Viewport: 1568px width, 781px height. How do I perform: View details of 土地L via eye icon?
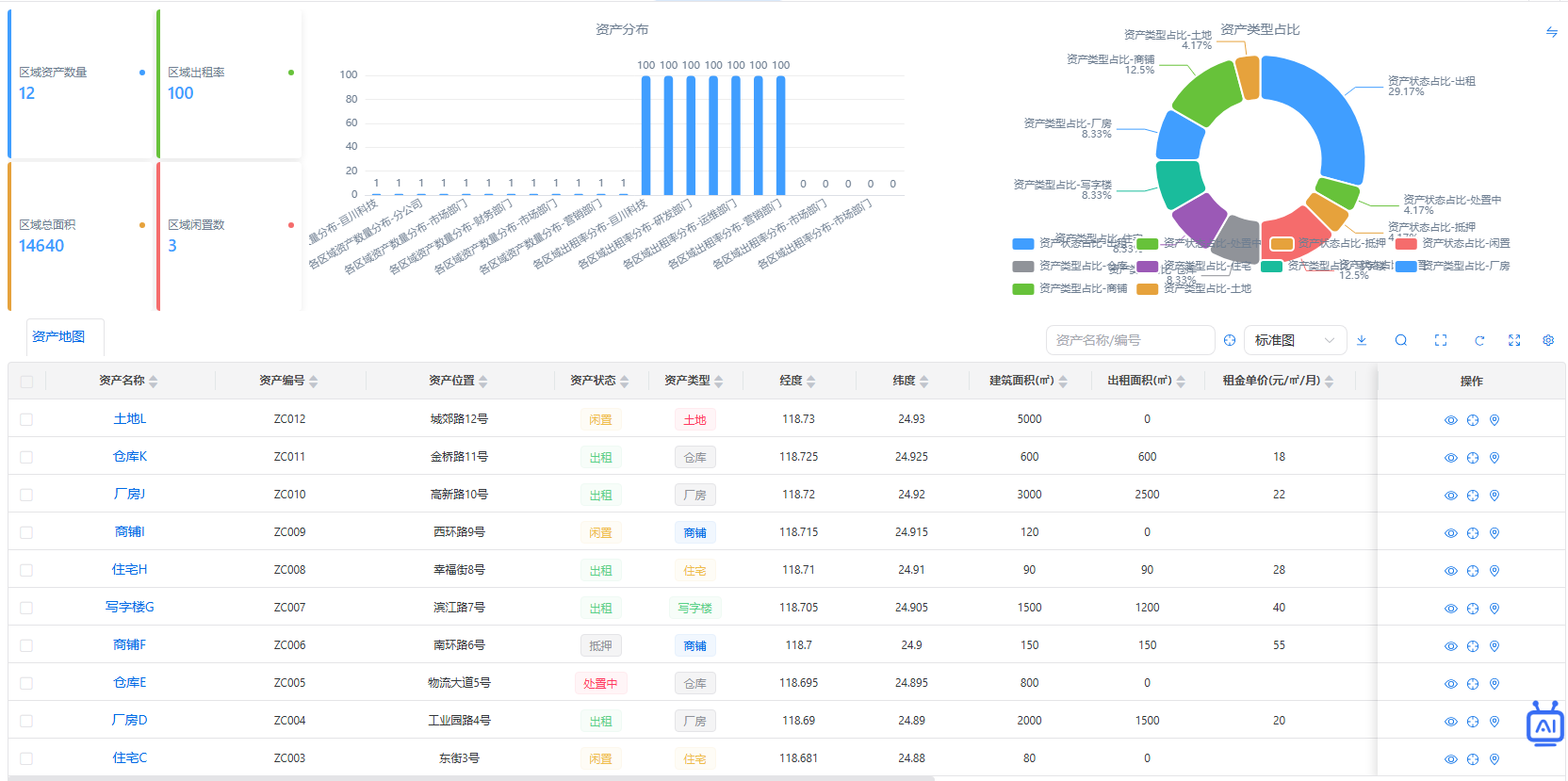click(x=1451, y=420)
